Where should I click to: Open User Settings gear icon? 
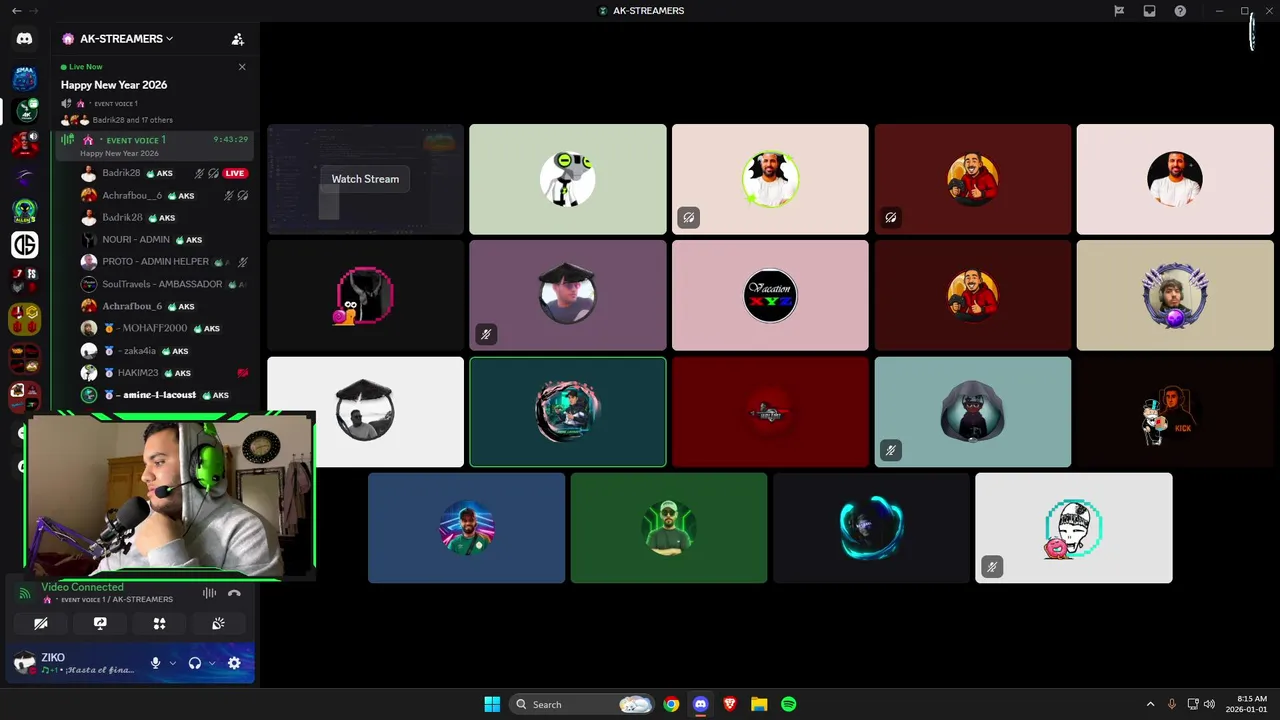234,663
